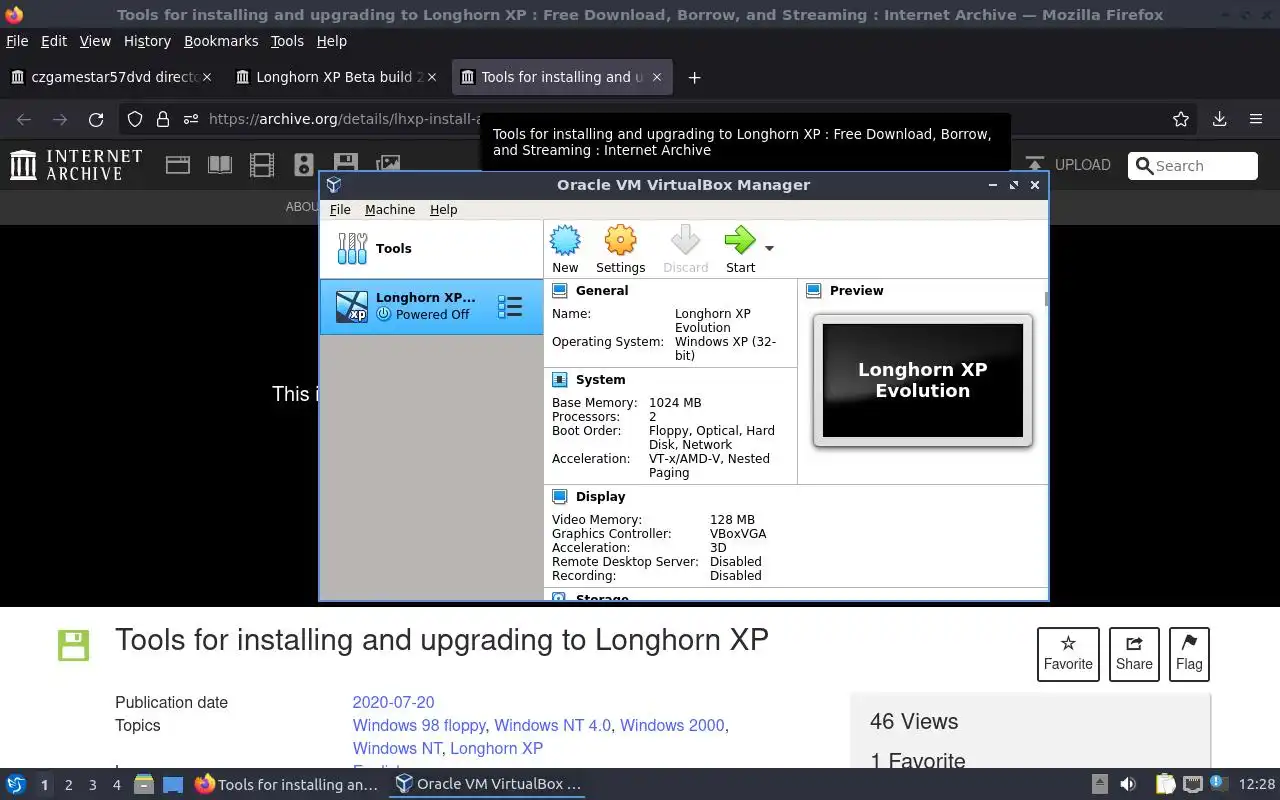Click the Display section header
The image size is (1280, 800).
pos(600,496)
